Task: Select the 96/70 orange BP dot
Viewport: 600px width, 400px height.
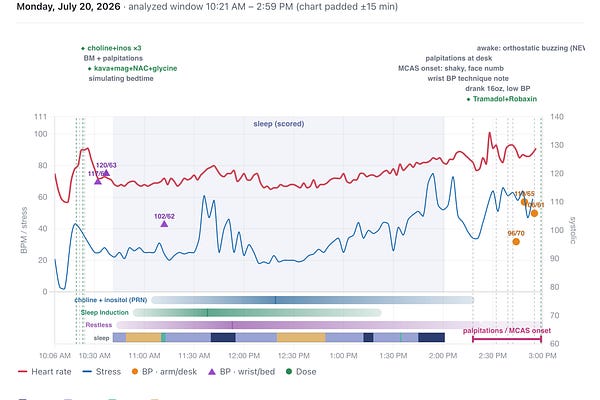Action: pos(516,242)
